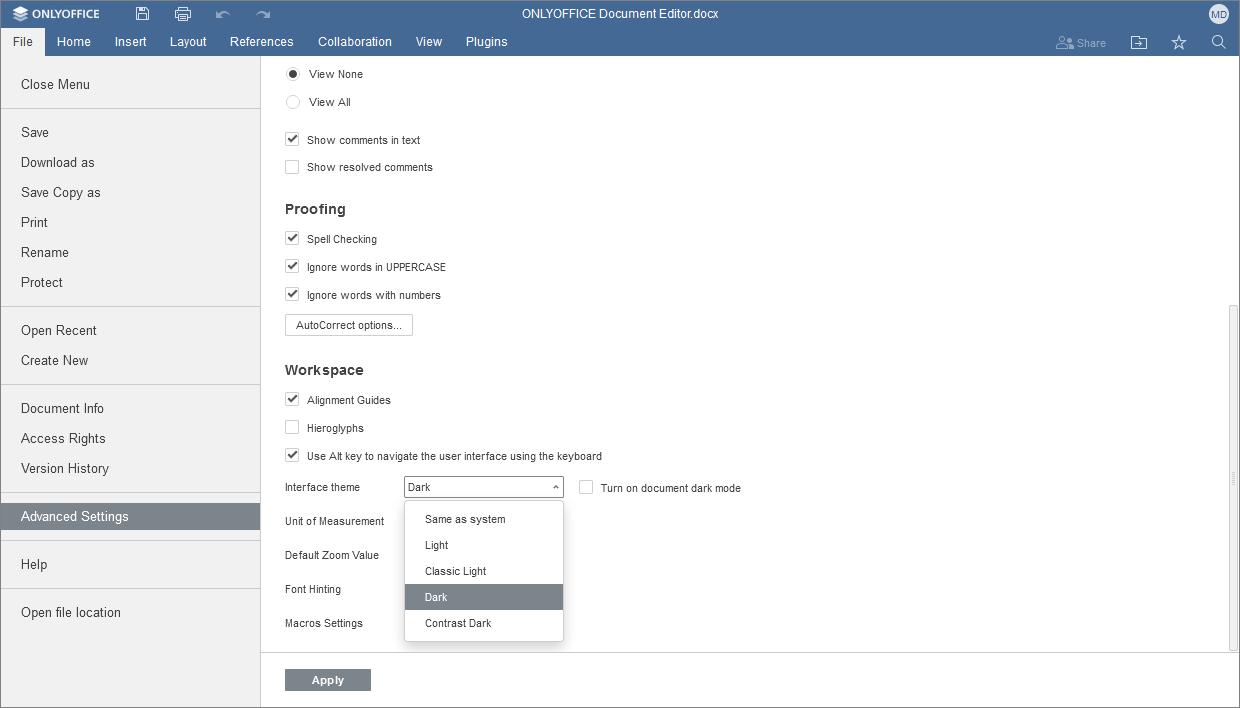Screen dimensions: 1240x708
Task: Click the Redo arrow icon
Action: point(263,14)
